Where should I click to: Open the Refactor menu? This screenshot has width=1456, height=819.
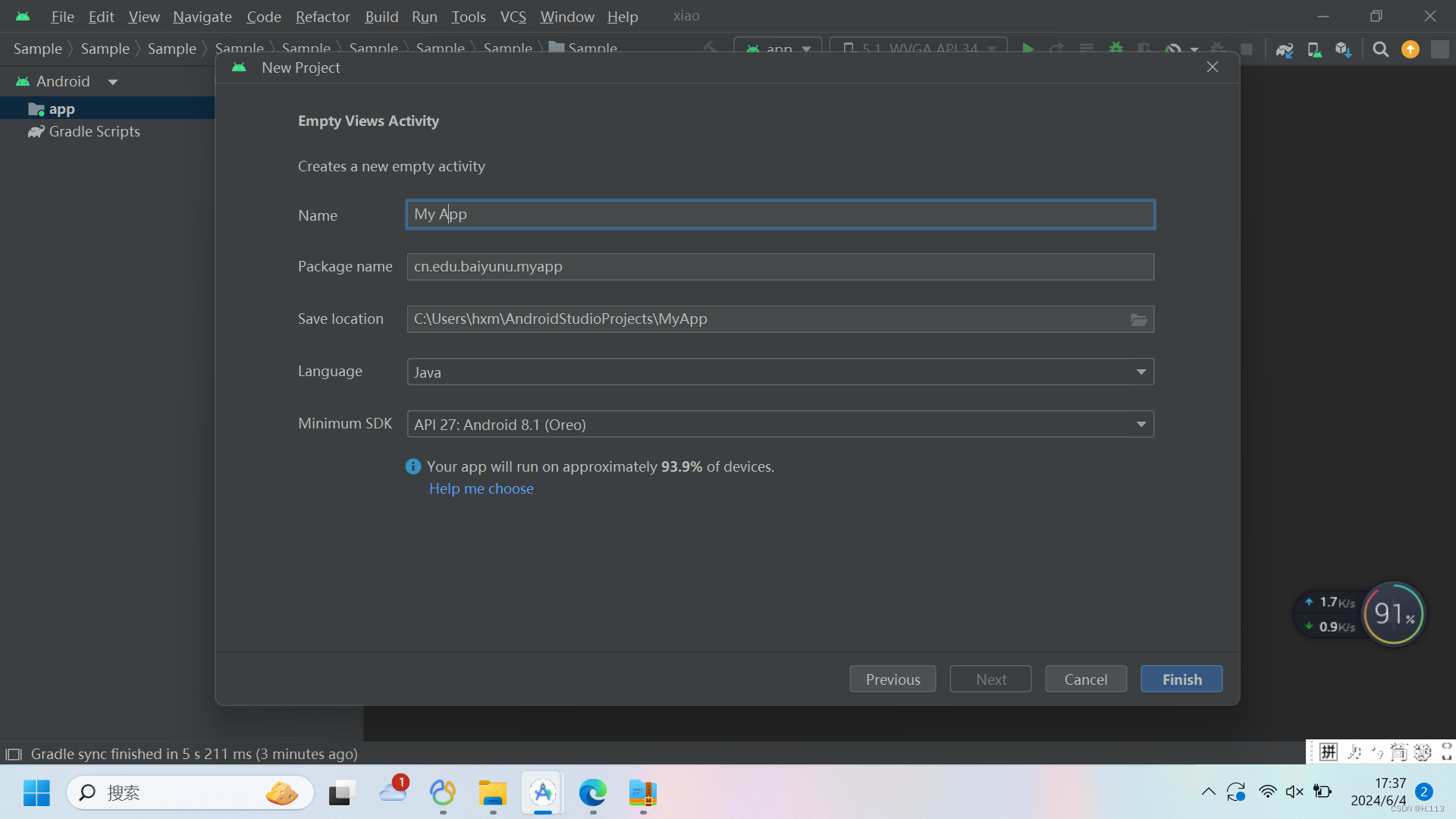coord(322,17)
